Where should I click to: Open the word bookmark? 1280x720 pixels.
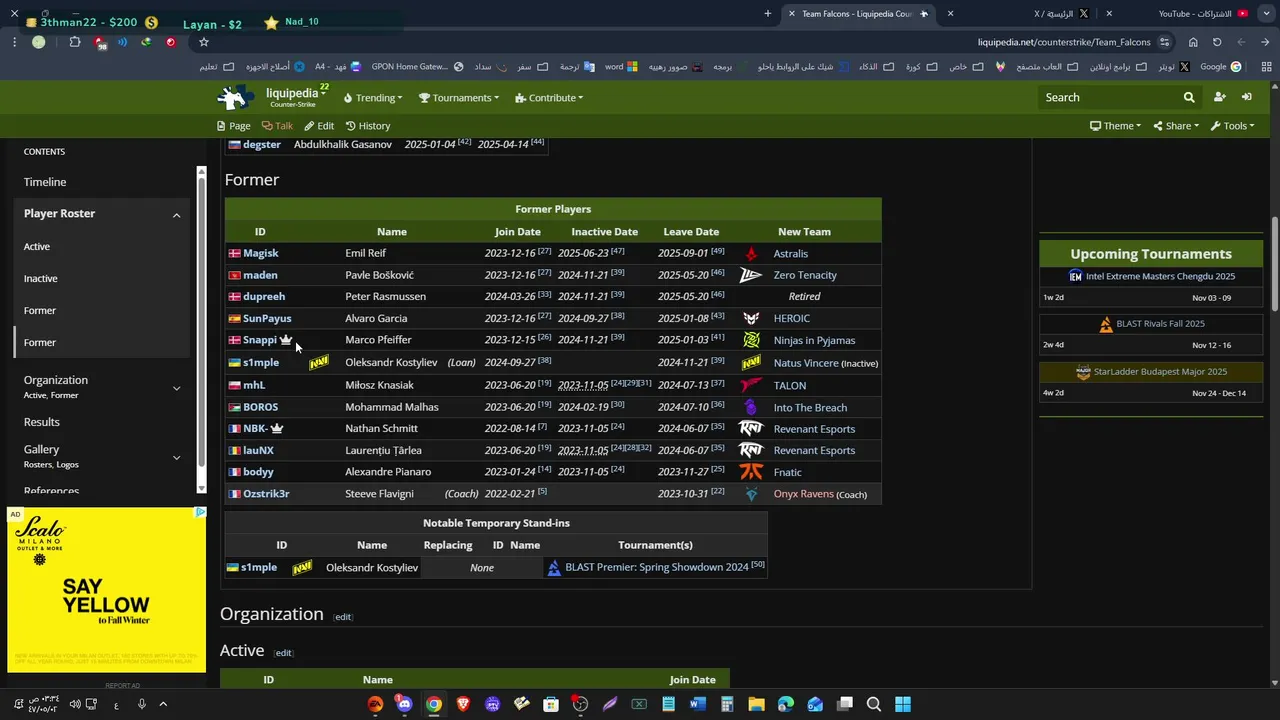pyautogui.click(x=621, y=67)
